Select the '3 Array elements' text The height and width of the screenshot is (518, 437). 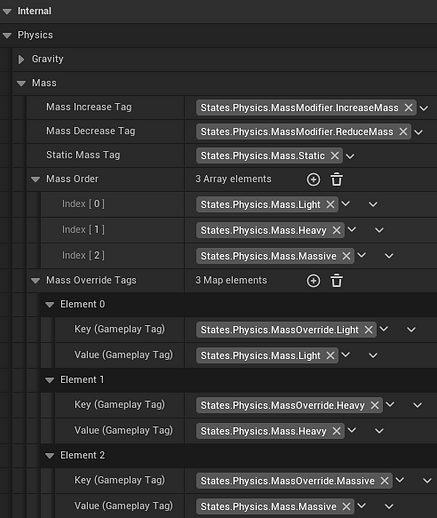point(233,179)
